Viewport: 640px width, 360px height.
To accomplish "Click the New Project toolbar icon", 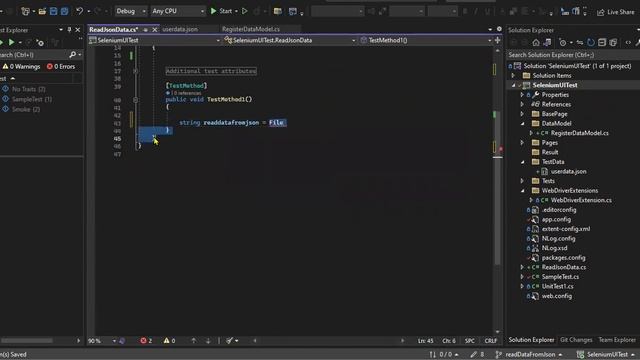I will click(25, 11).
